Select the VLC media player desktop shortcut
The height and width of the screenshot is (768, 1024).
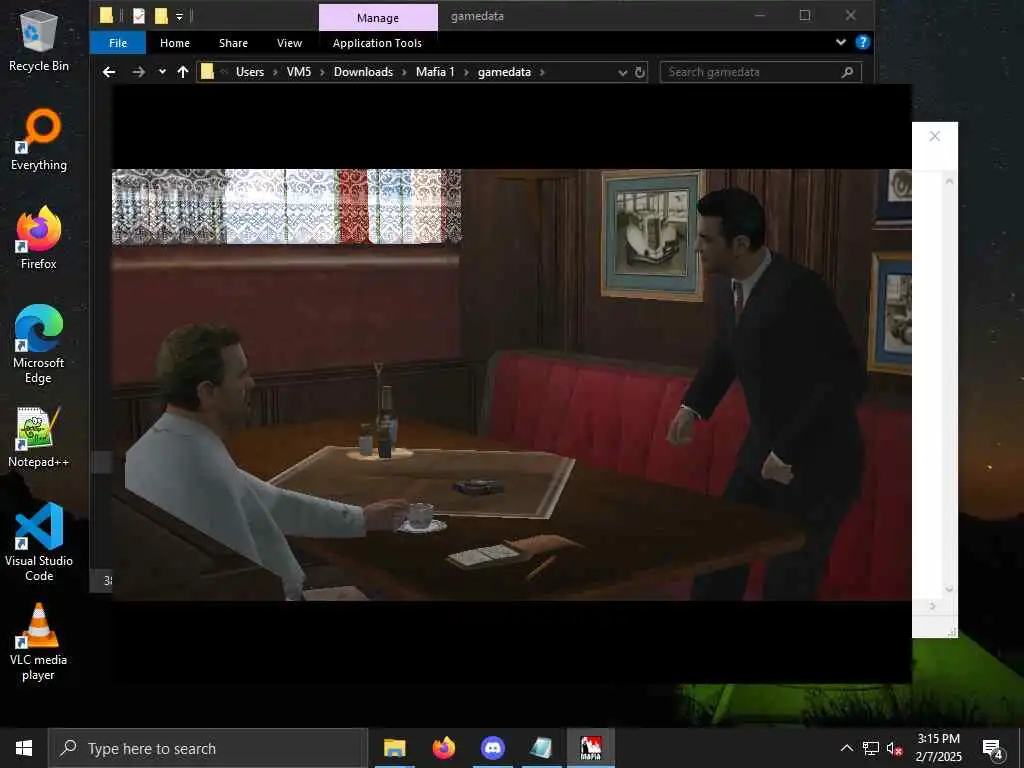(x=39, y=643)
